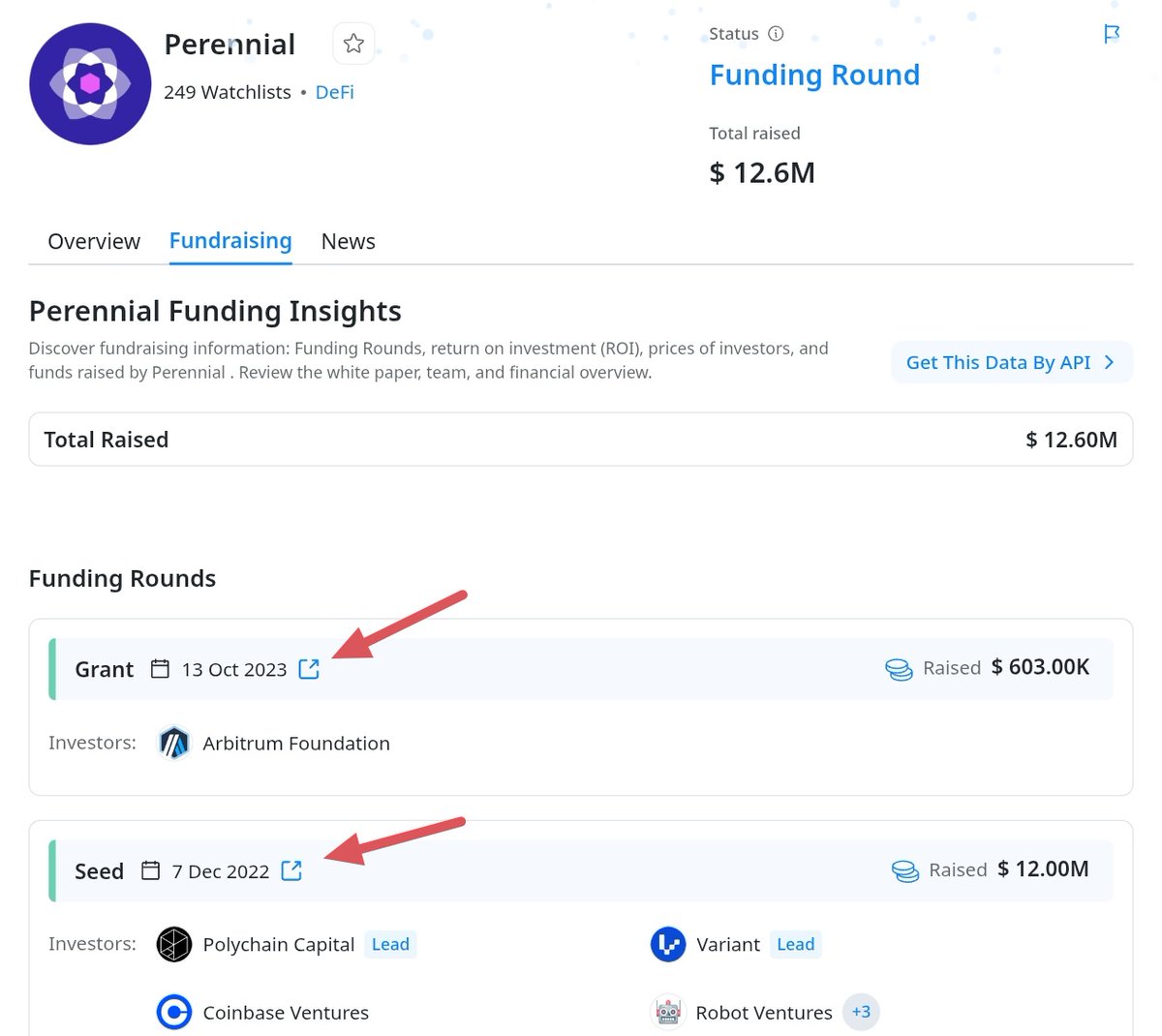The image size is (1162, 1036).
Task: Open the Grant round external link icon
Action: [309, 669]
